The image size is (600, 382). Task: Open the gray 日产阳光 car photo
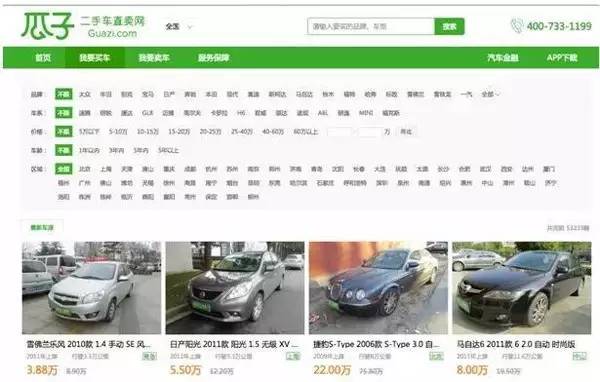[235, 287]
